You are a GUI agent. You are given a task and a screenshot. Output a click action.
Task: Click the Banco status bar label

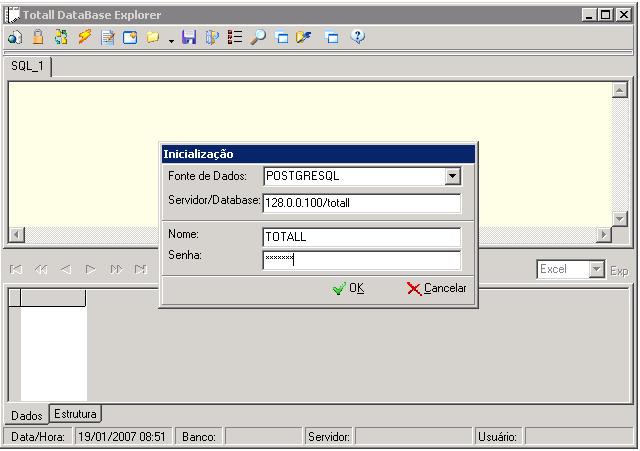point(198,437)
